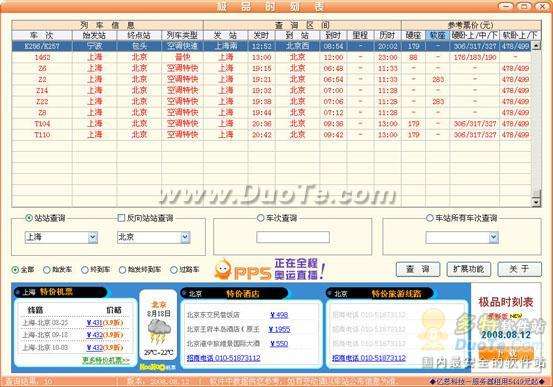Click the PPS mascot logo banner
The height and width of the screenshot is (387, 553).
click(x=269, y=269)
